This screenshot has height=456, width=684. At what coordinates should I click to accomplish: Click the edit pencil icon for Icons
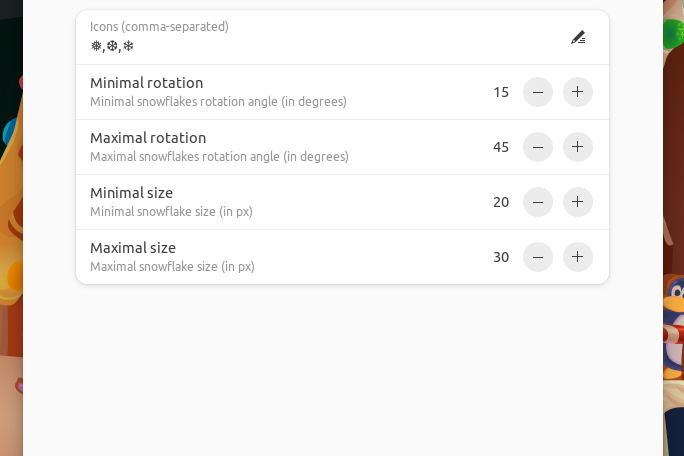click(x=578, y=37)
